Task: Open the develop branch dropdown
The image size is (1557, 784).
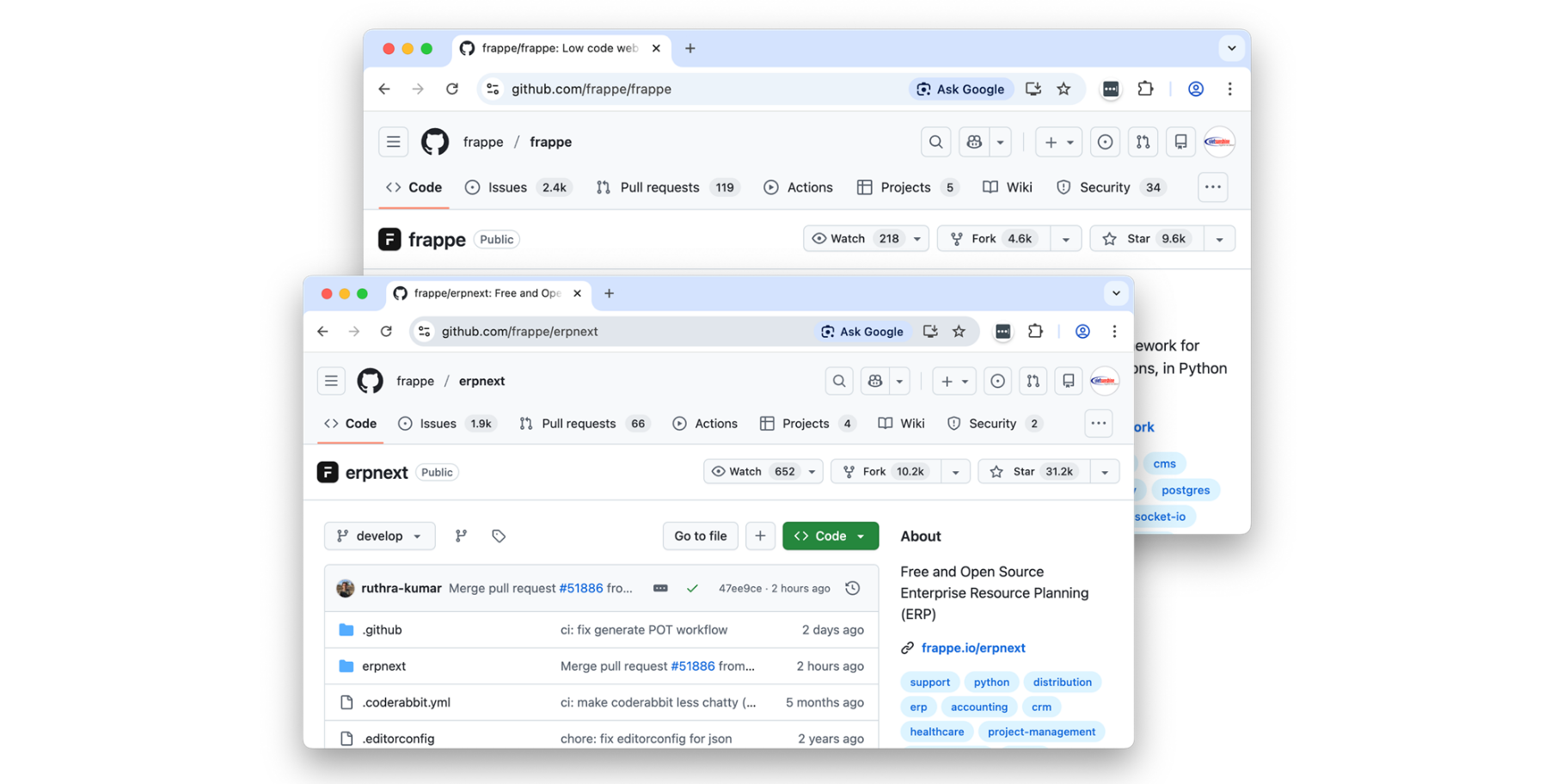Action: tap(379, 536)
